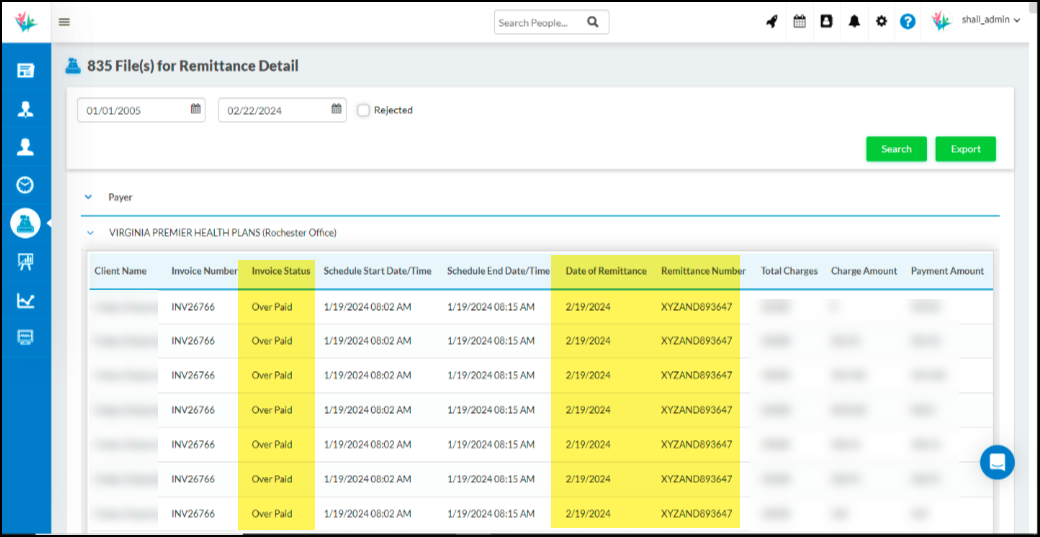This screenshot has height=537, width=1040.
Task: Enable the Rejected checkbox
Action: pos(364,110)
